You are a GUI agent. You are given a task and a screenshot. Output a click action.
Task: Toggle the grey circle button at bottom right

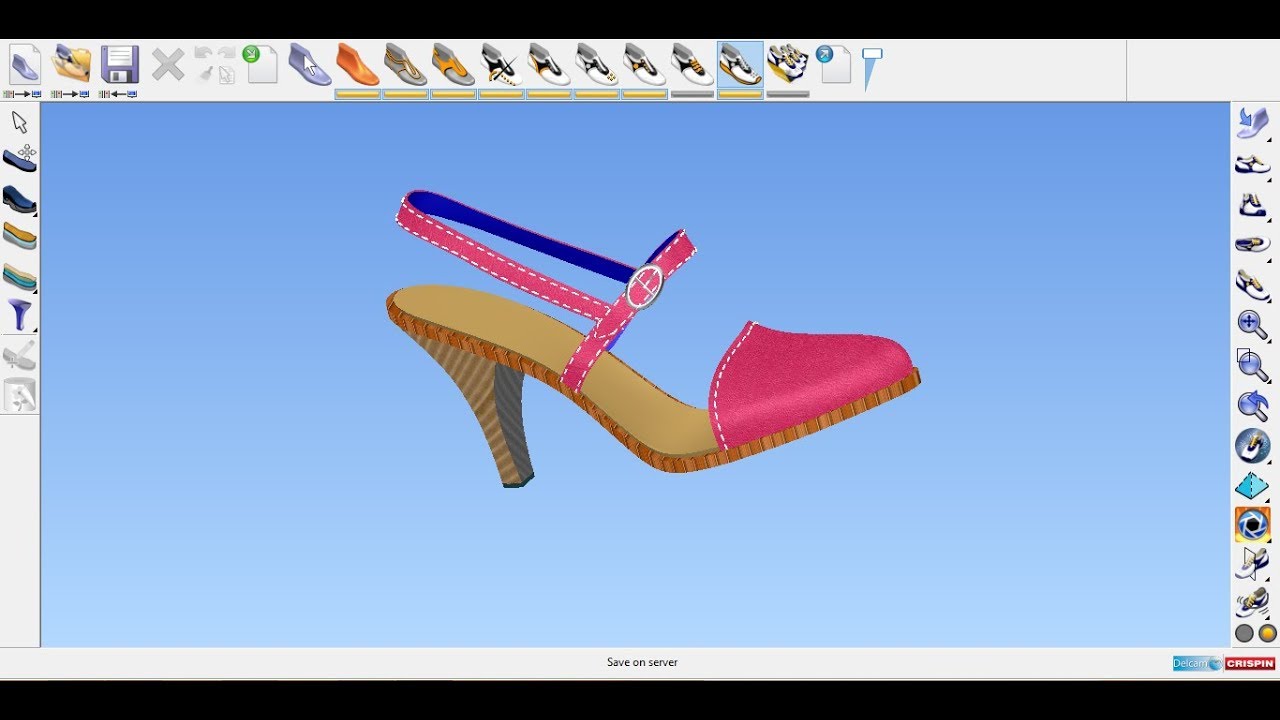[1244, 633]
